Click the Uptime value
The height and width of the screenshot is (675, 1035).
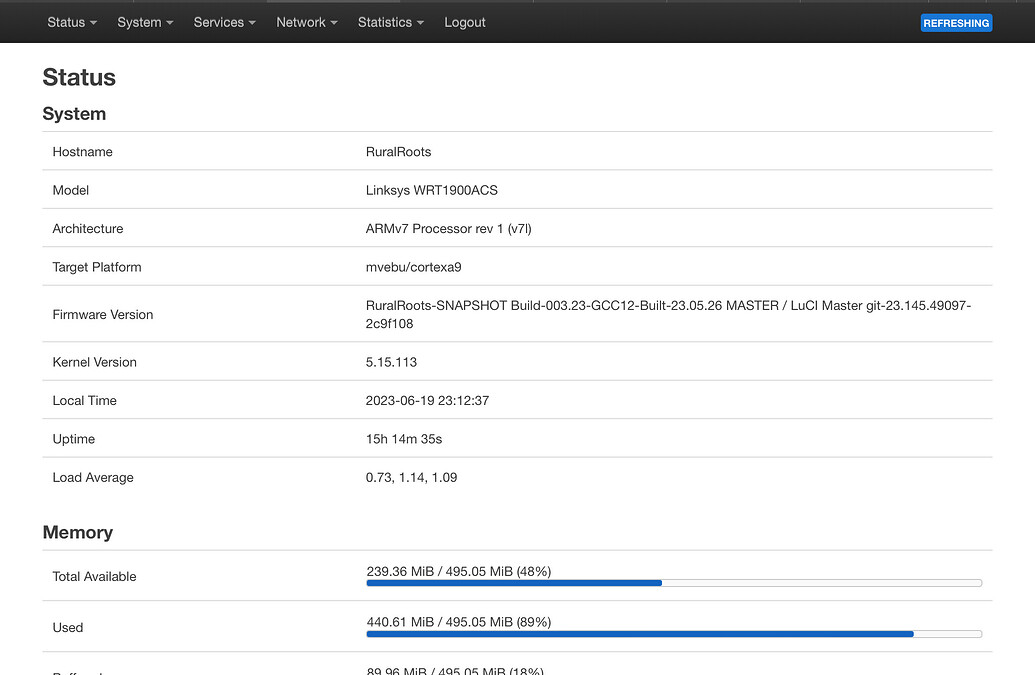tap(404, 438)
